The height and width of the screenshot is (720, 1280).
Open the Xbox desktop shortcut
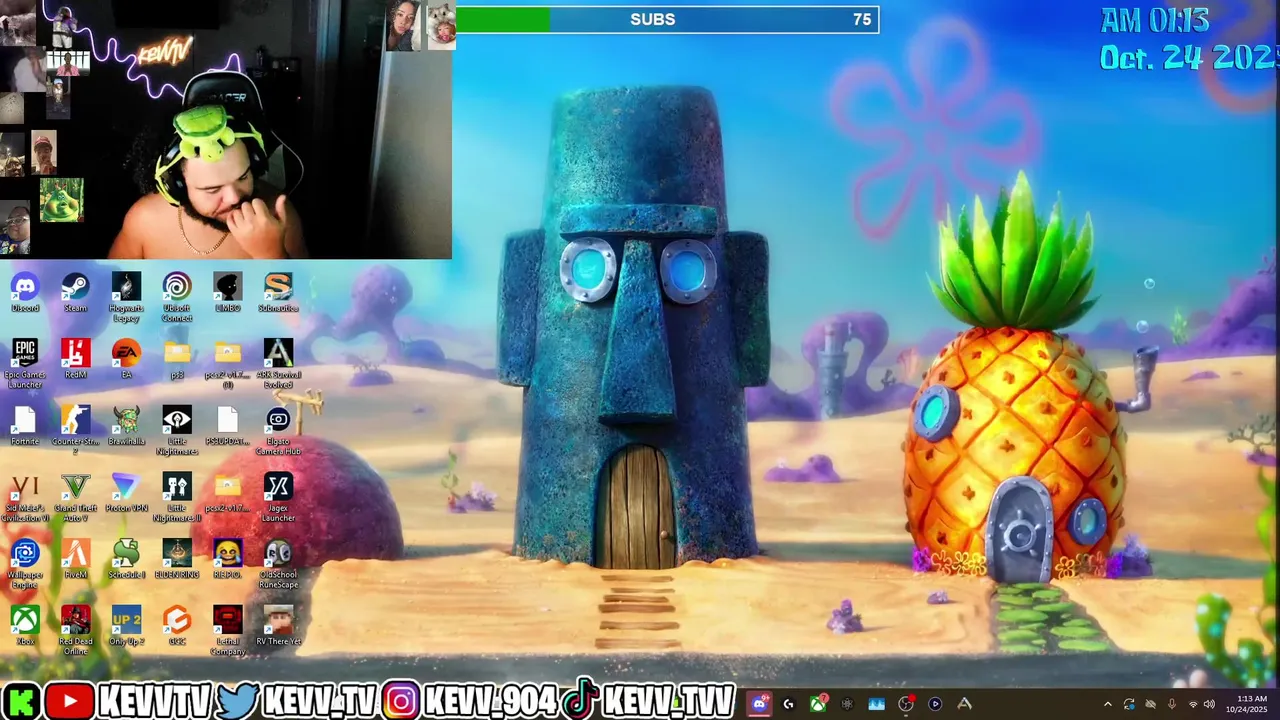(25, 626)
